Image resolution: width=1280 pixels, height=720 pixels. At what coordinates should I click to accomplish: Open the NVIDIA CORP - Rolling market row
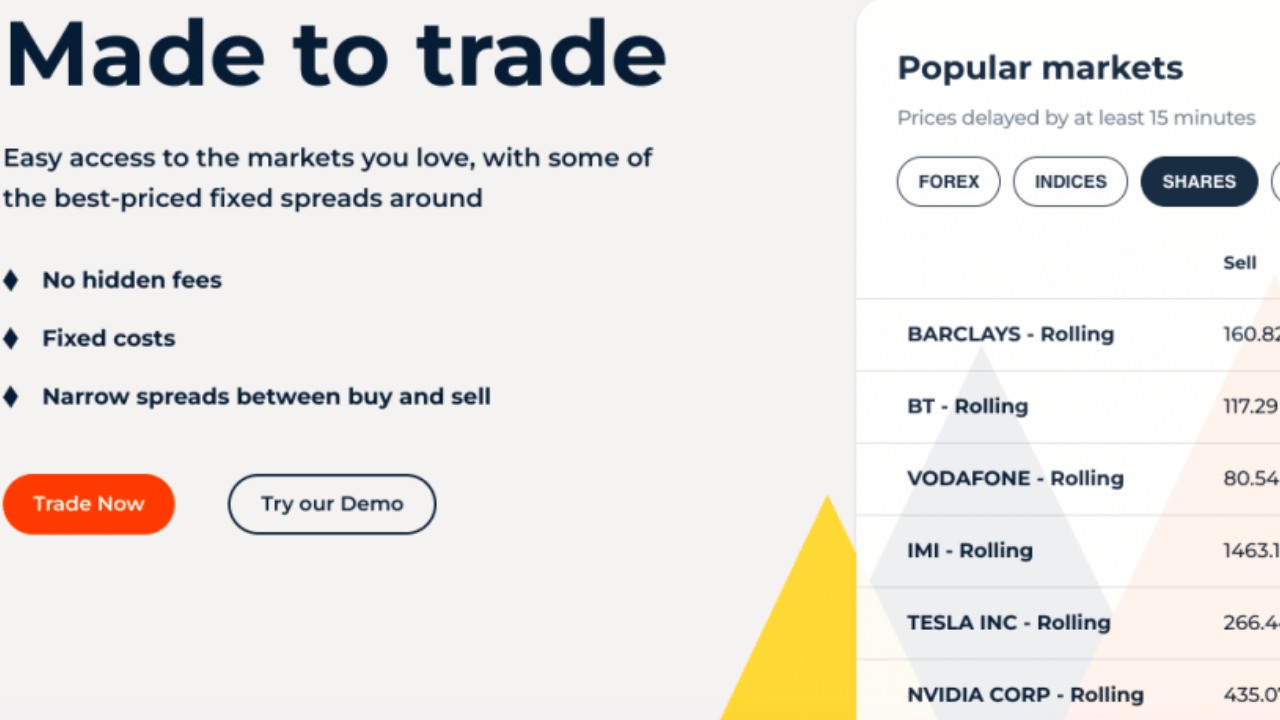[1025, 694]
